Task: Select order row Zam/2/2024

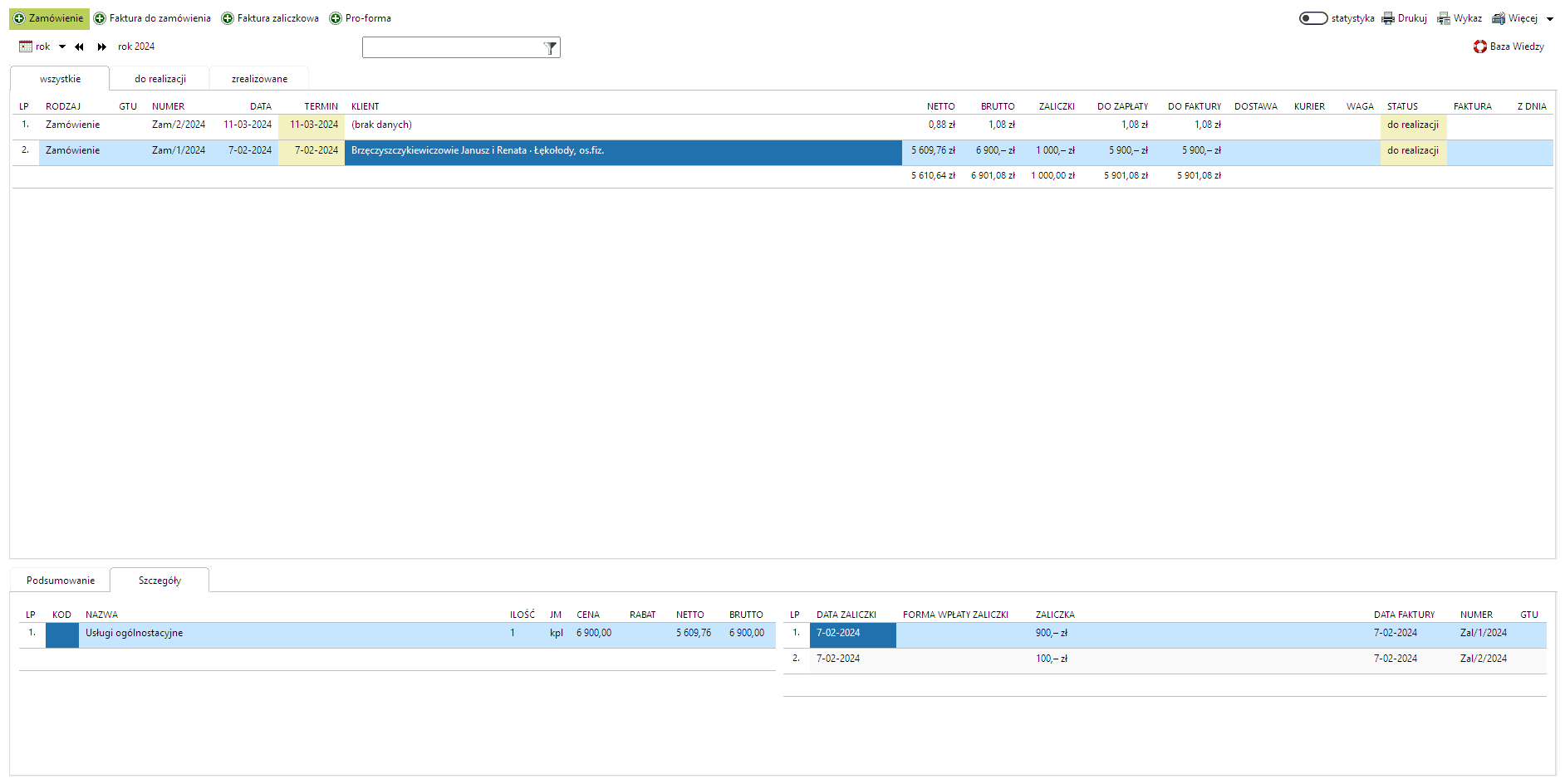Action: [x=178, y=125]
